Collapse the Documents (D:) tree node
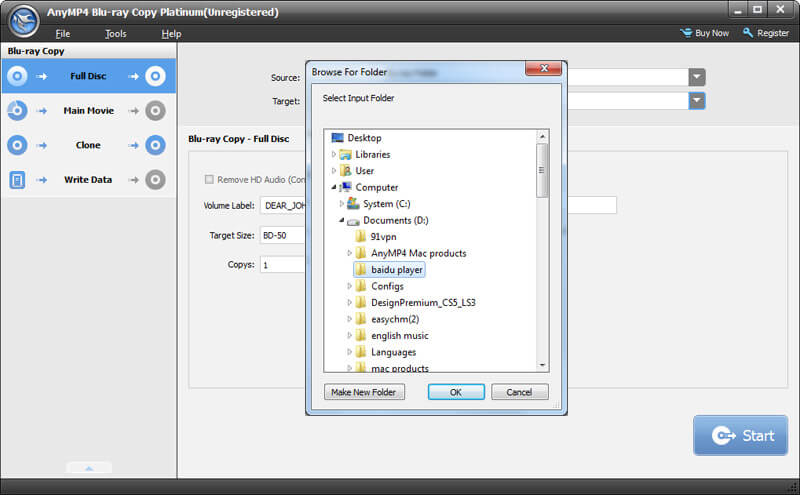This screenshot has height=495, width=800. tap(342, 220)
